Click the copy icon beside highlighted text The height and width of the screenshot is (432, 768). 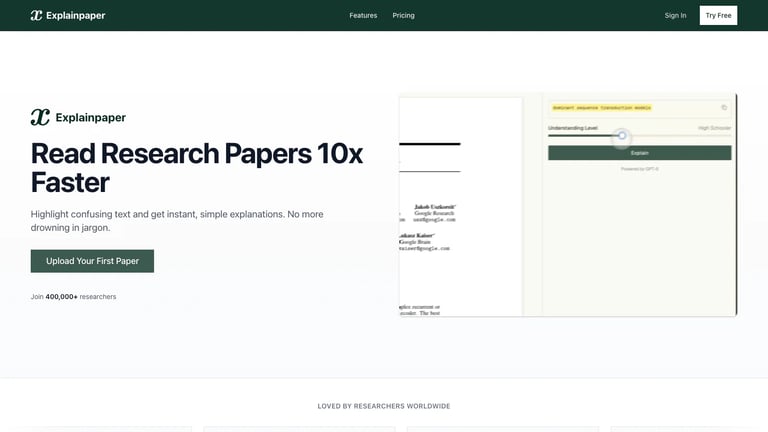724,107
